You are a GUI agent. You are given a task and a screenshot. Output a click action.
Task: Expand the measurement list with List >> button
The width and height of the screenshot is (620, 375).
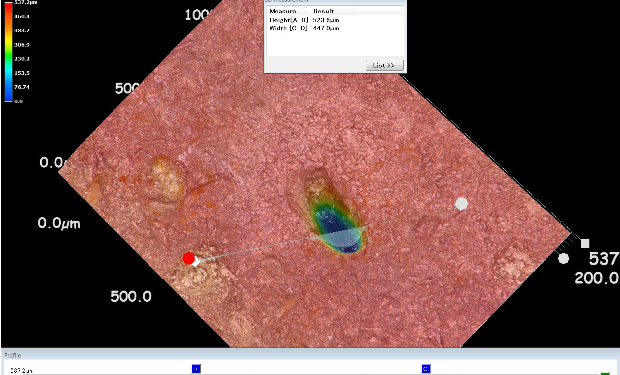coord(384,65)
